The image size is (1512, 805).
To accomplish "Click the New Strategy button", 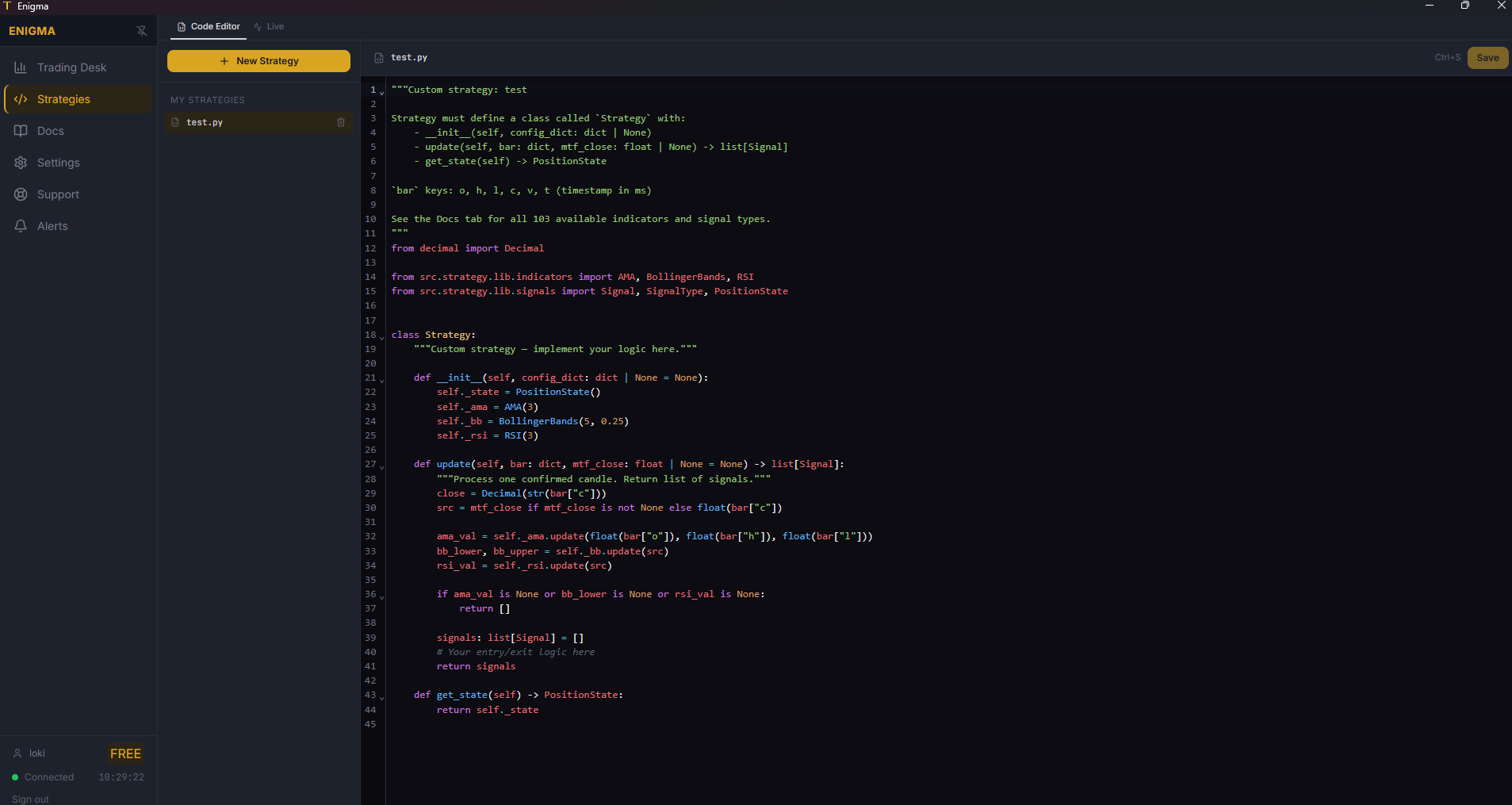I will 258,60.
